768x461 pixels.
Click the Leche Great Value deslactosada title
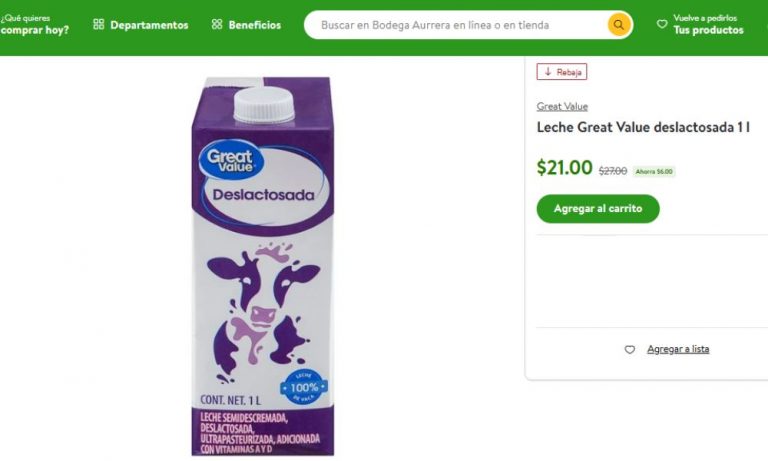[643, 127]
